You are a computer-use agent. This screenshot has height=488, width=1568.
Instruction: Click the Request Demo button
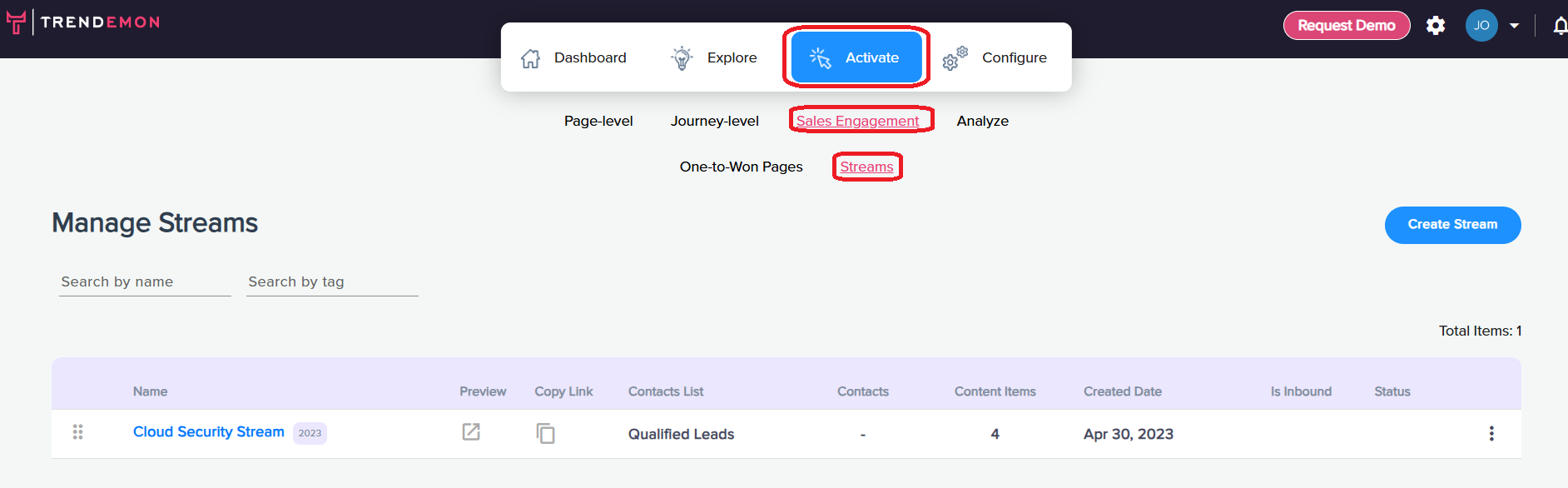tap(1347, 25)
